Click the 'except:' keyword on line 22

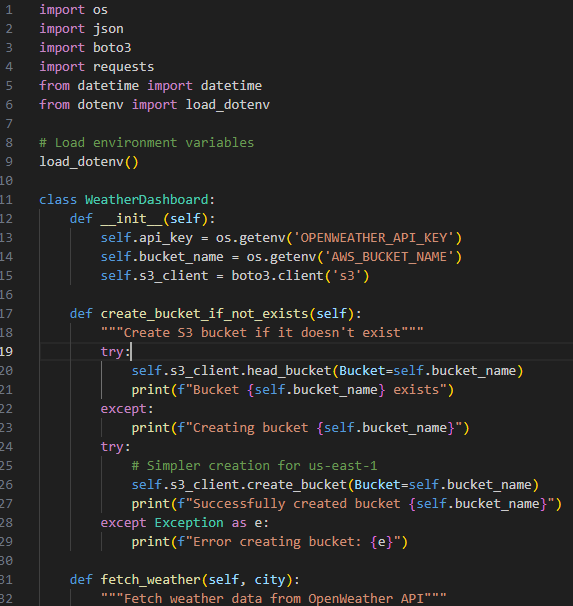click(127, 409)
